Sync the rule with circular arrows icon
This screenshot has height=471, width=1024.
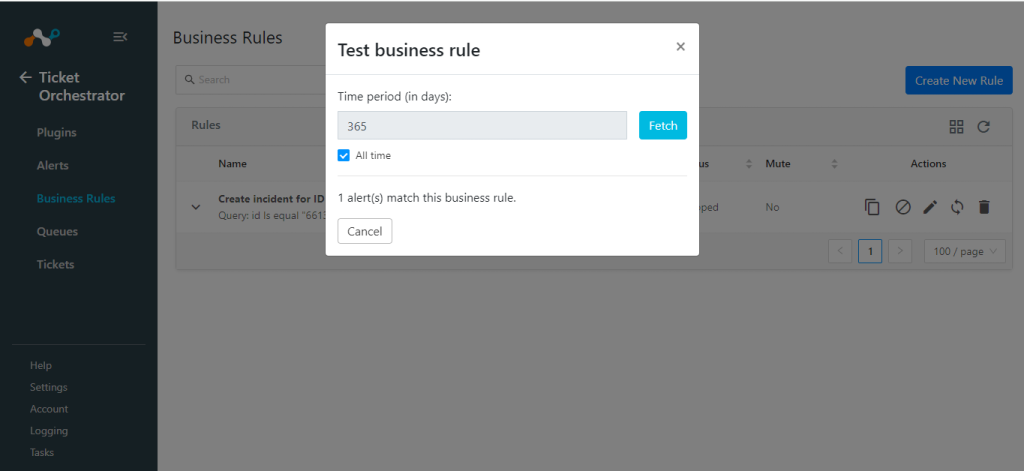[957, 207]
